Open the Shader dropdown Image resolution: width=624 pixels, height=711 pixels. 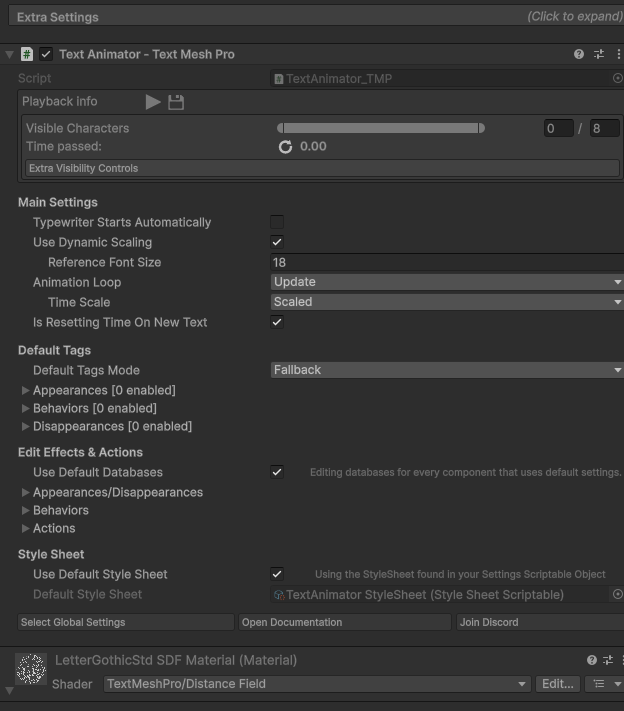(x=317, y=684)
